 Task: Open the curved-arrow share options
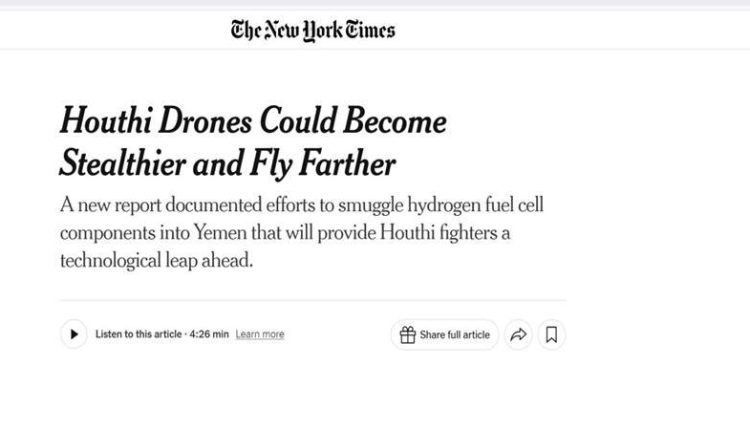pyautogui.click(x=517, y=335)
